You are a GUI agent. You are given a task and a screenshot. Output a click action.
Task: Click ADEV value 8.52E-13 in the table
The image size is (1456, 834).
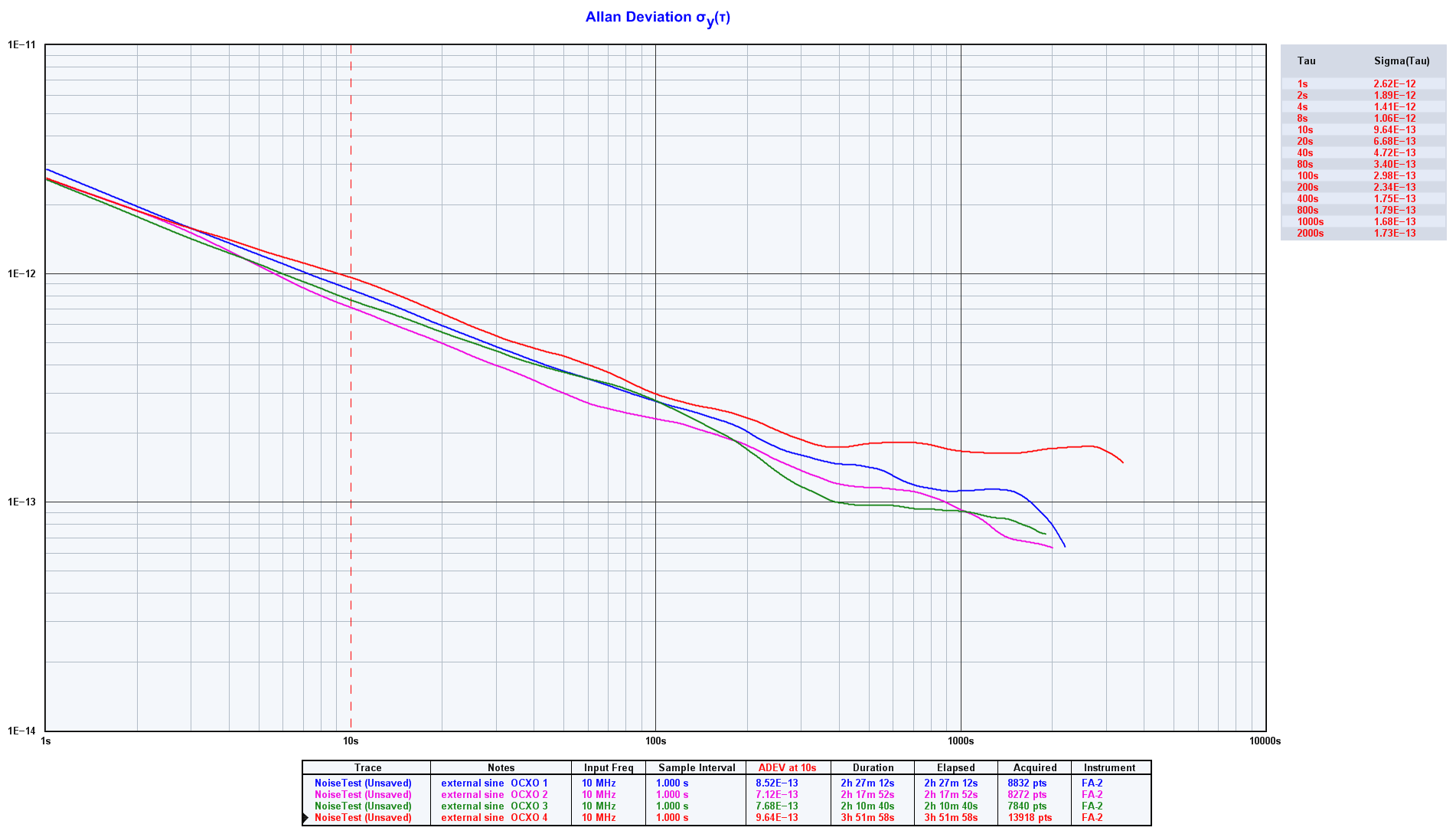coord(777,783)
